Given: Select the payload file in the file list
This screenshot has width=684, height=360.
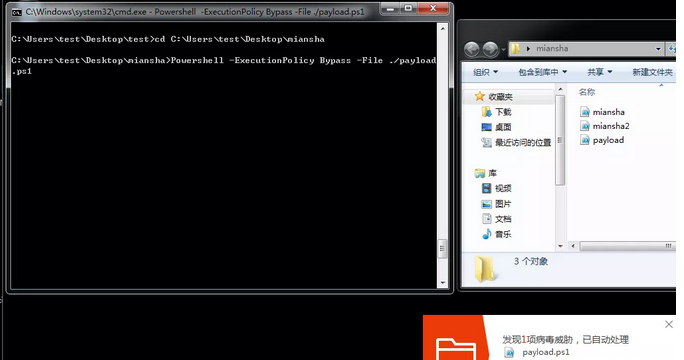Looking at the screenshot, I should point(608,140).
